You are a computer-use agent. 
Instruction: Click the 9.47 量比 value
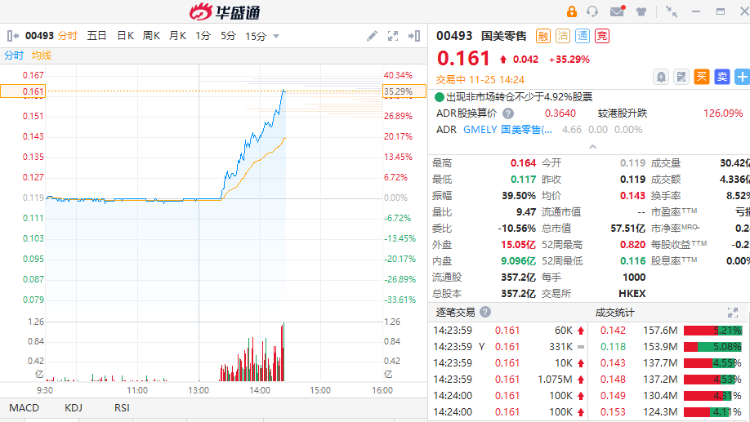point(526,212)
